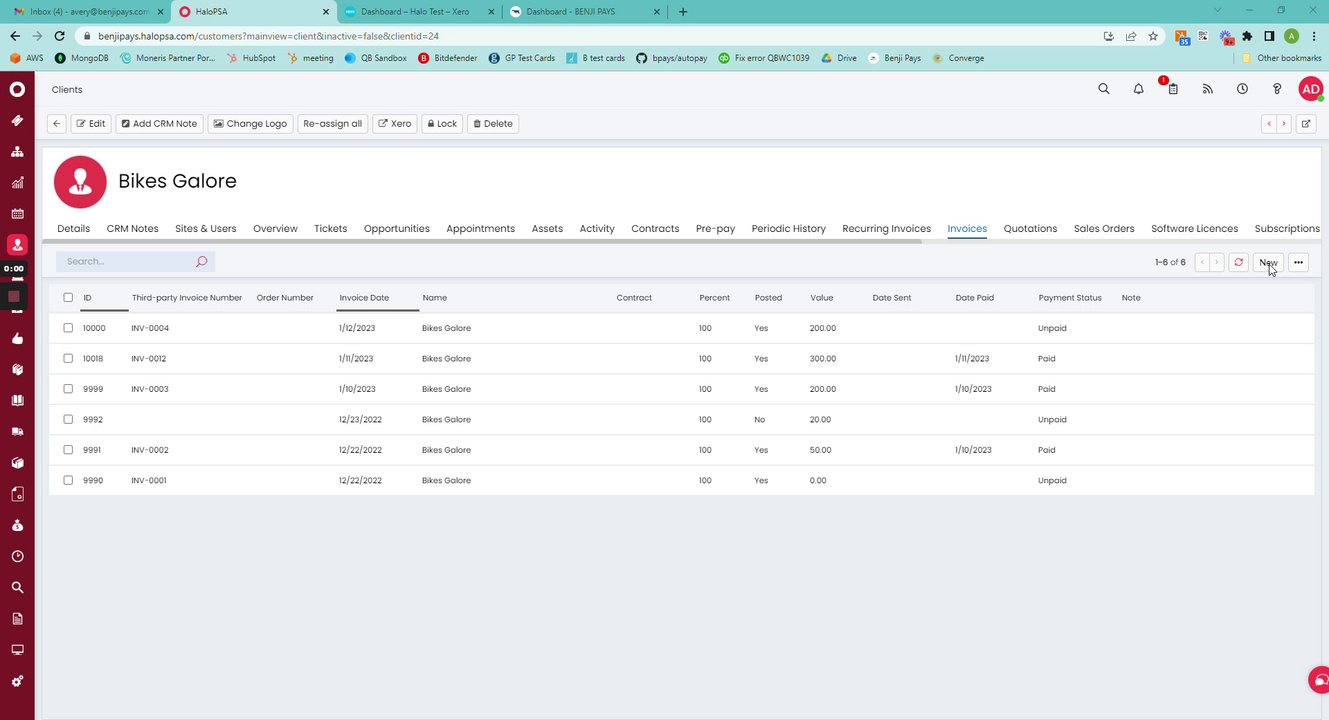Click the Change Logo button

tap(250, 124)
